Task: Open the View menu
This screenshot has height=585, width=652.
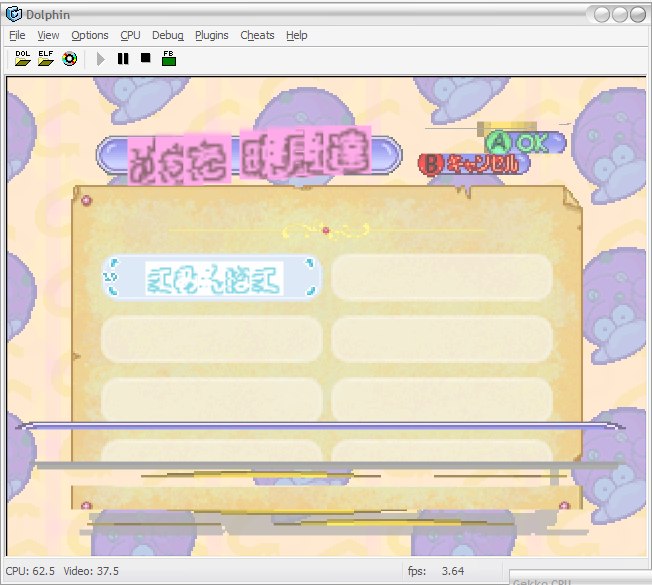Action: [48, 35]
